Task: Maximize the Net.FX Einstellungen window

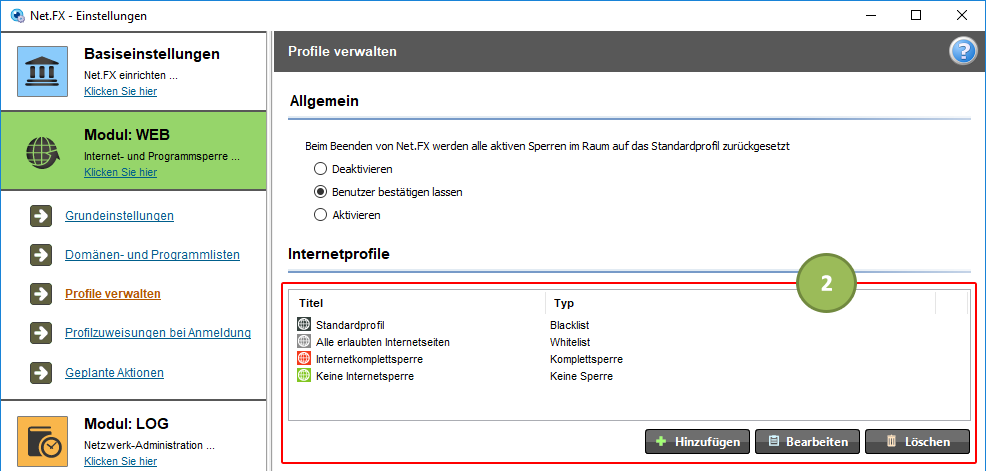Action: tap(916, 16)
